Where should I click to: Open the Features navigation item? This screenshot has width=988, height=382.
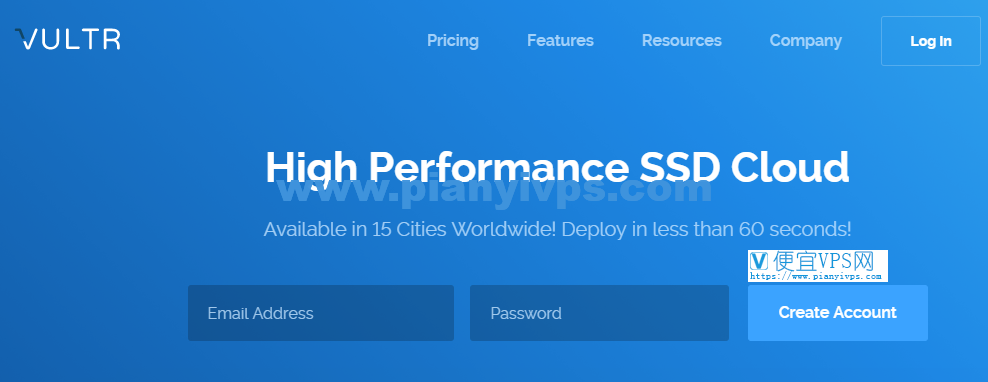(x=560, y=40)
